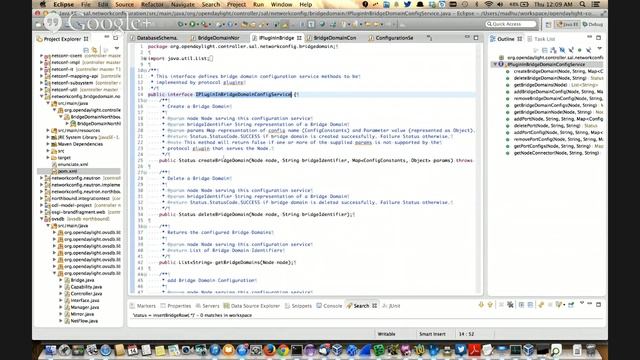Select the BridgeDomainCon editor tab
Image resolution: width=640 pixels, height=360 pixels.
click(x=332, y=38)
